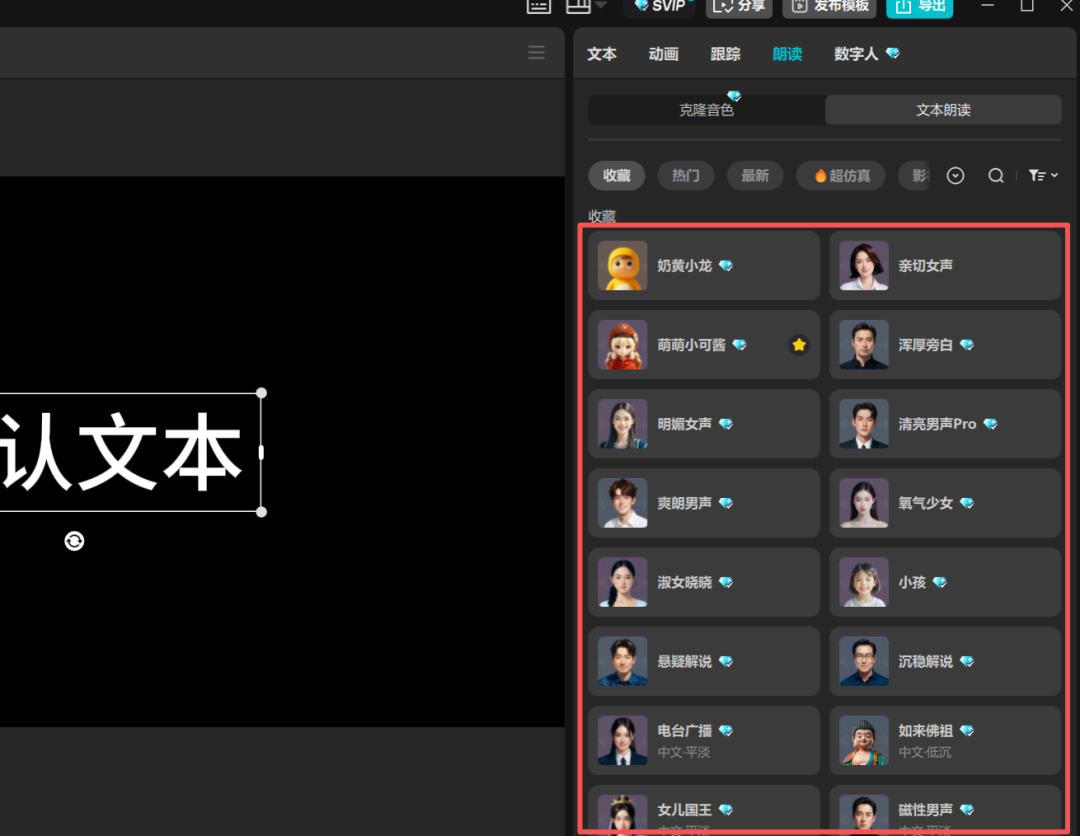The image size is (1080, 836).
Task: Unfavorite 萌萌小可酱 by clicking its star
Action: 799,344
